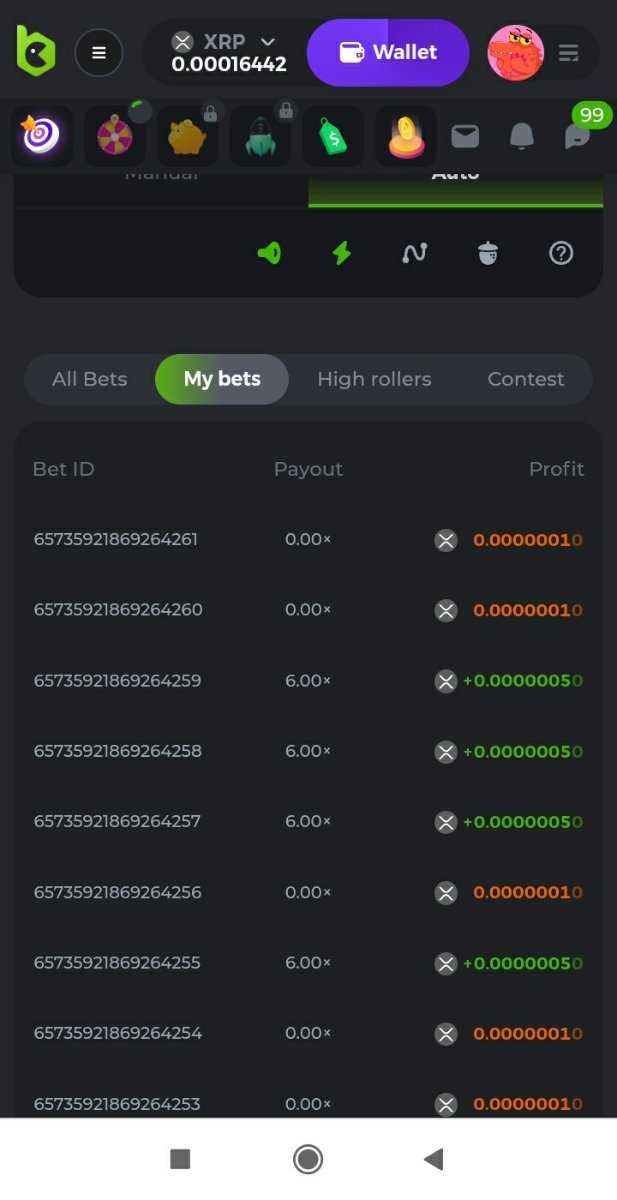Open the notifications bell
The width and height of the screenshot is (617, 1200).
point(522,136)
